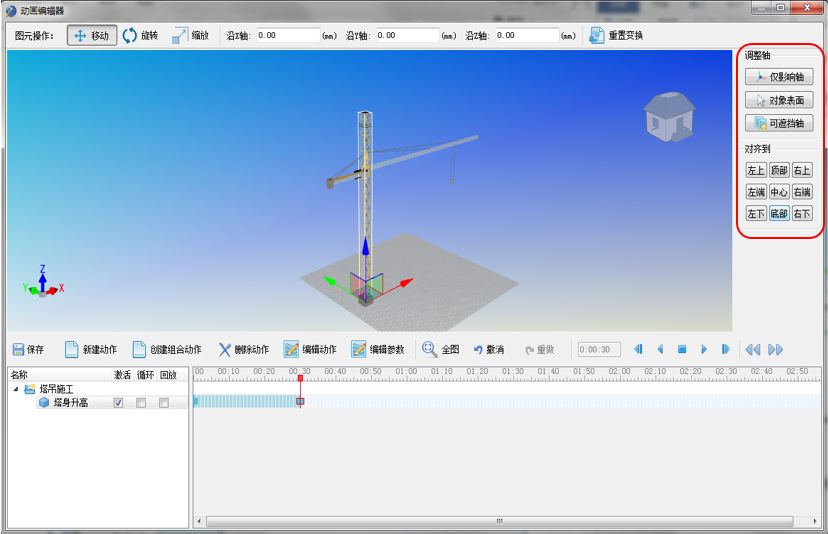This screenshot has width=828, height=534.
Task: Align to 左上 (top-left)
Action: (x=756, y=170)
